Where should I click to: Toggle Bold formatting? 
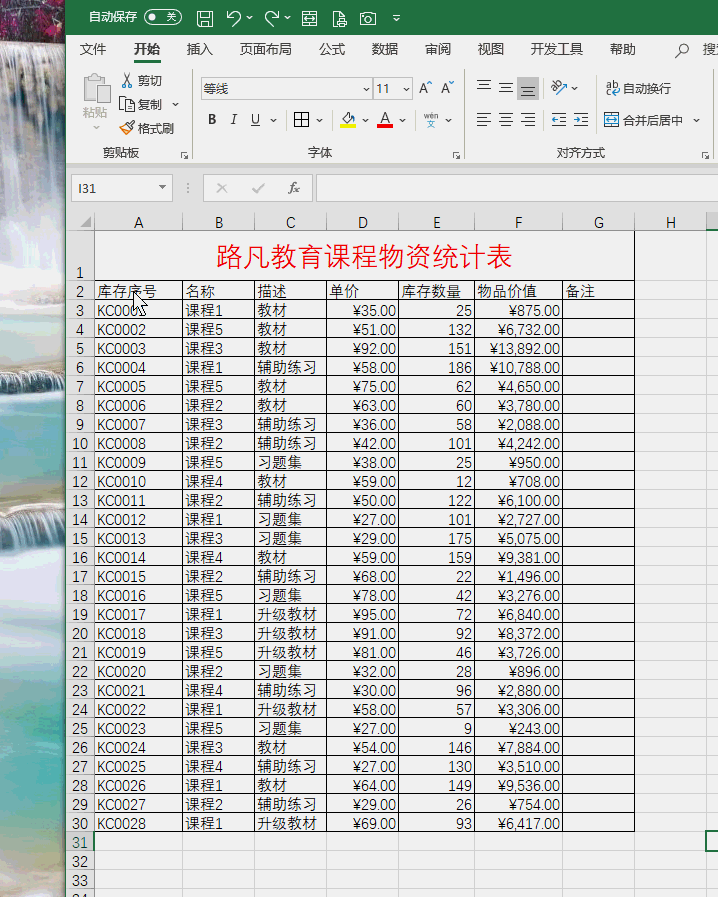coord(212,120)
